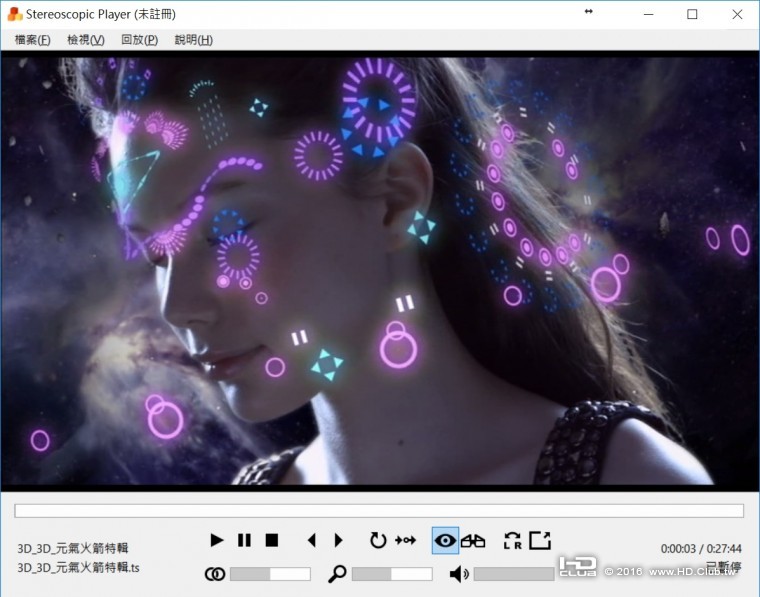Toggle the loop/repeat playback icon
760x597 pixels.
click(378, 540)
